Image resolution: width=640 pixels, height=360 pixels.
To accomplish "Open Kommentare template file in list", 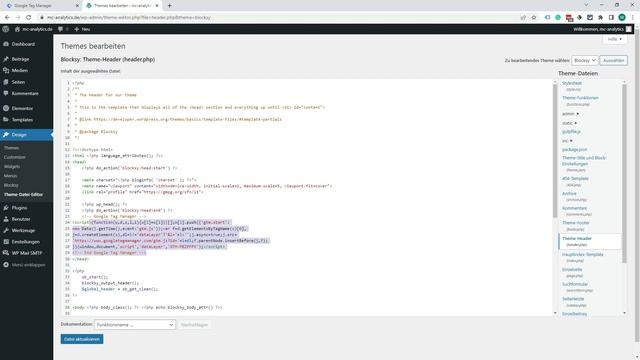I will [574, 208].
